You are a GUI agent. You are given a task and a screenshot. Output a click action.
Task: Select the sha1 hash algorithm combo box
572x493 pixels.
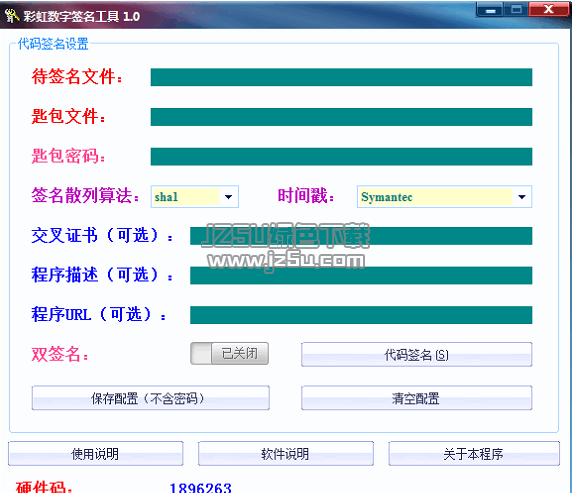(195, 197)
